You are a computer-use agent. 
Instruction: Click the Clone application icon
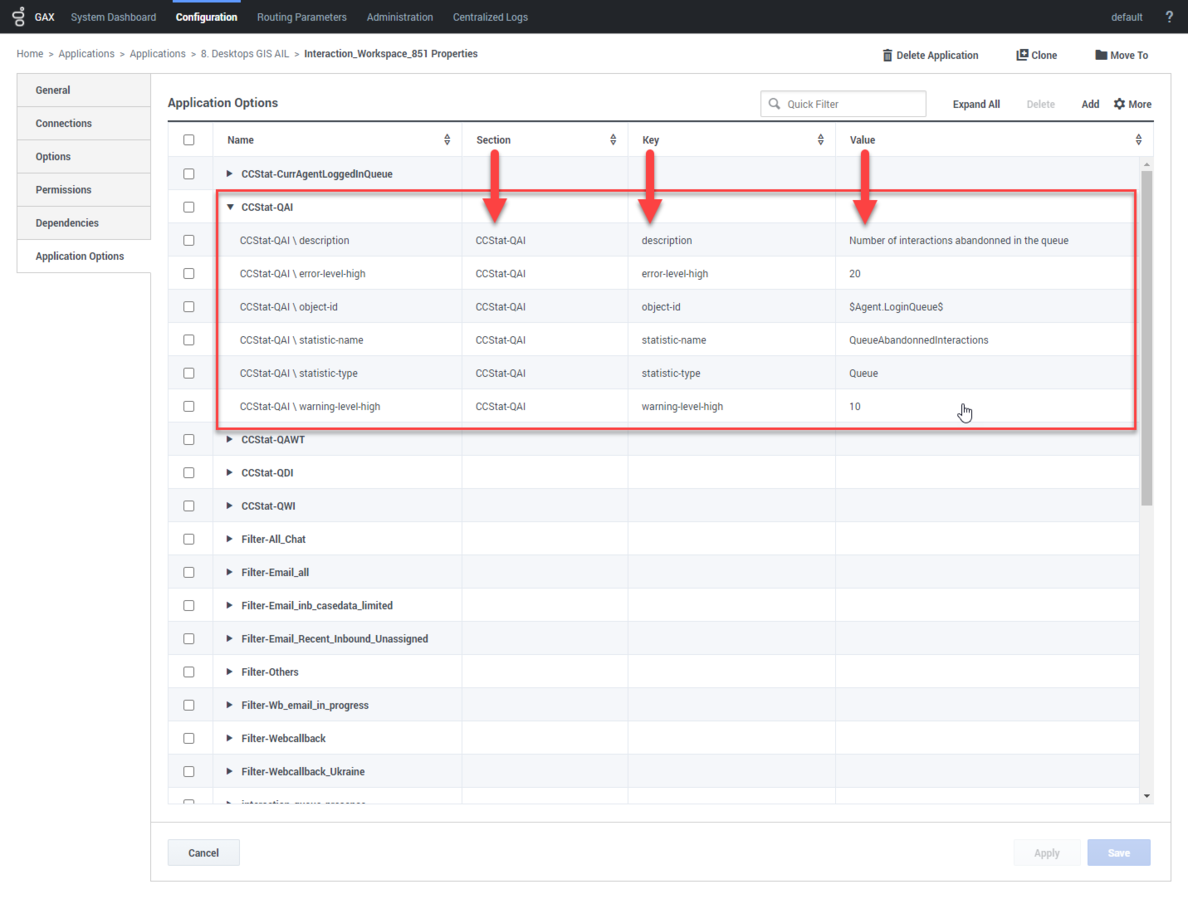(1022, 55)
